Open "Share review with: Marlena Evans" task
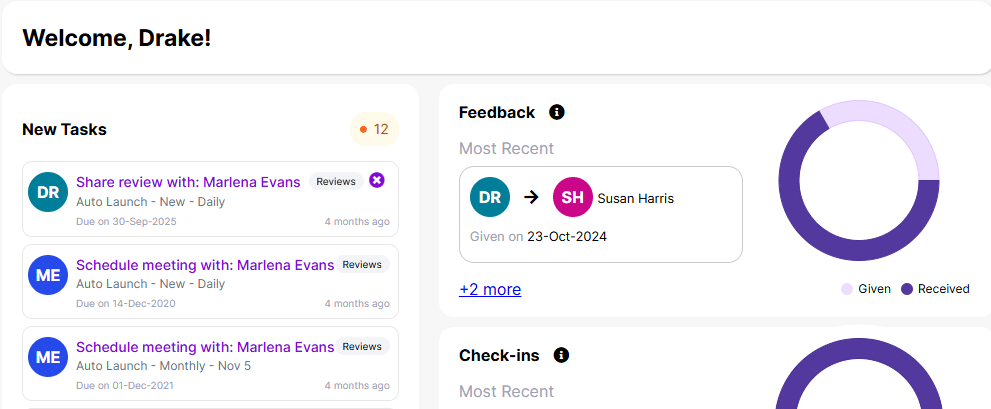991x409 pixels. [188, 182]
